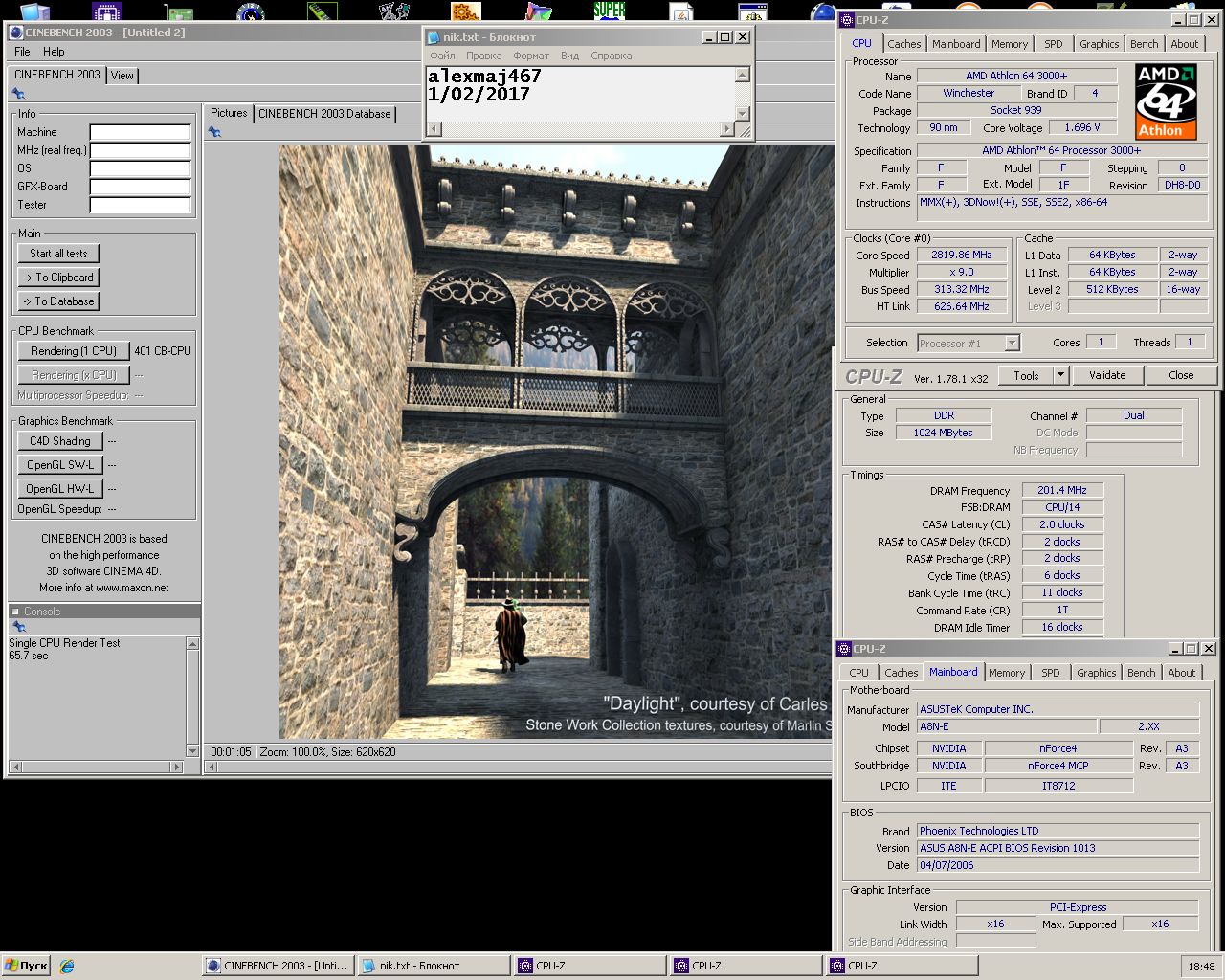Open the Правка menu in Notepad

point(483,56)
